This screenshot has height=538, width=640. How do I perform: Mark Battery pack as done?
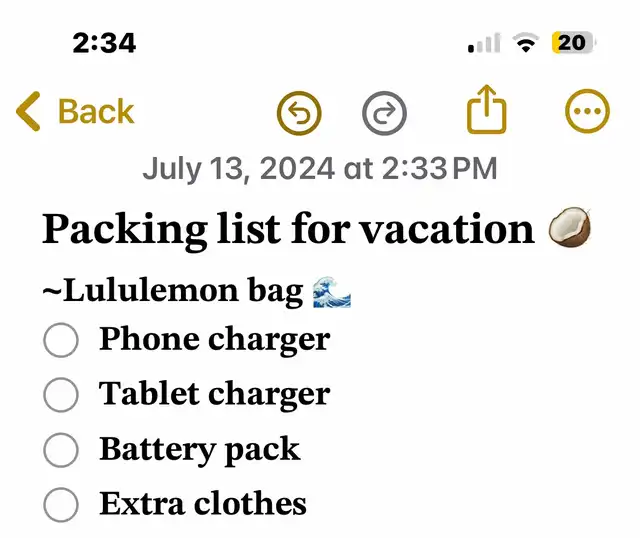tap(61, 450)
